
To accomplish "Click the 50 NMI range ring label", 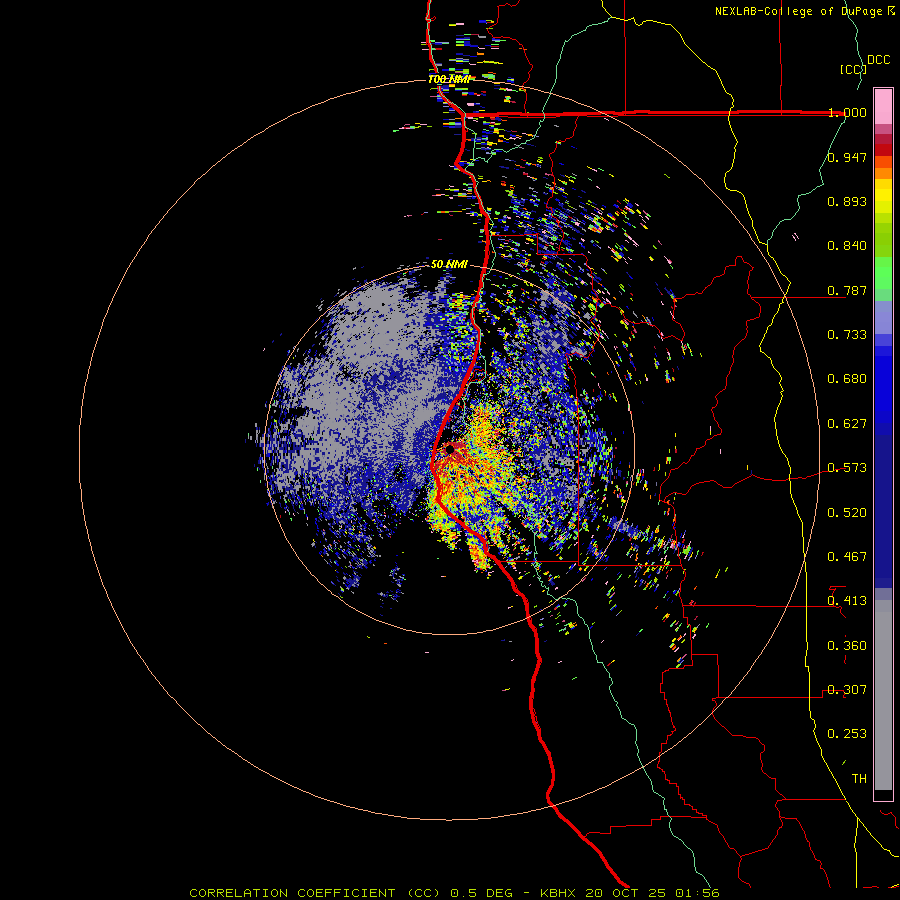I will coord(449,264).
